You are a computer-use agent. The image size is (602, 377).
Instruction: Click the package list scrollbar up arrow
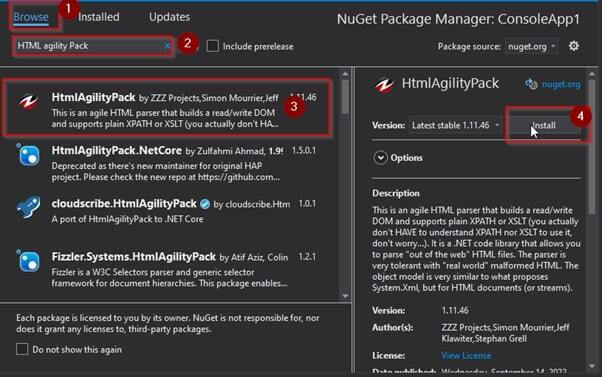(345, 74)
